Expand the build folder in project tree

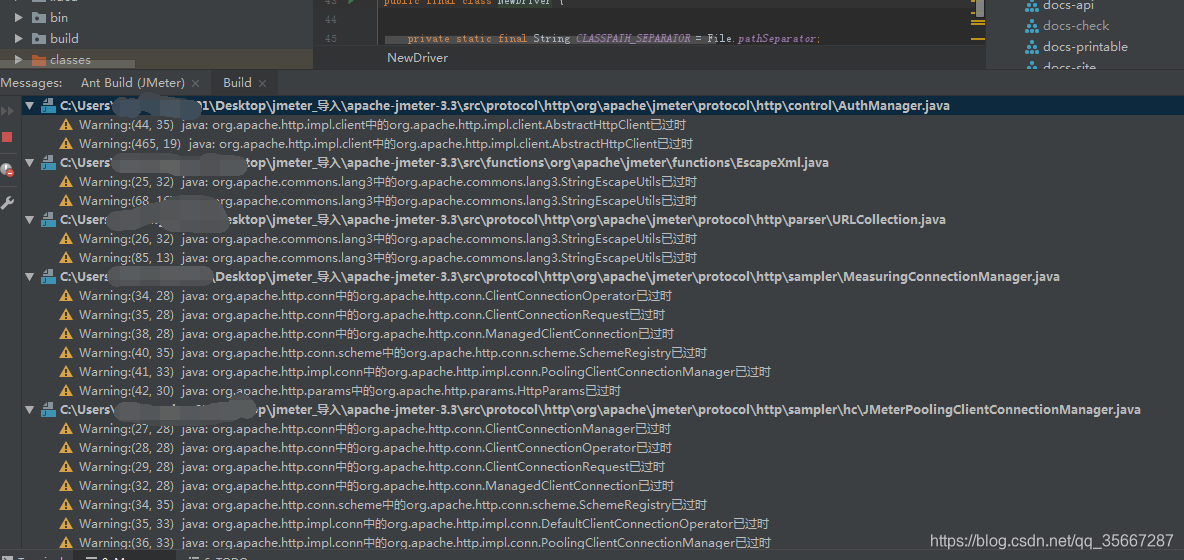tap(19, 38)
